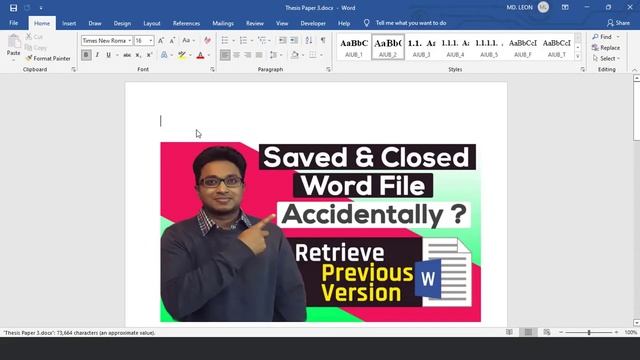Apply the AIUB_1 style
Screen dimensions: 640x360
354,47
